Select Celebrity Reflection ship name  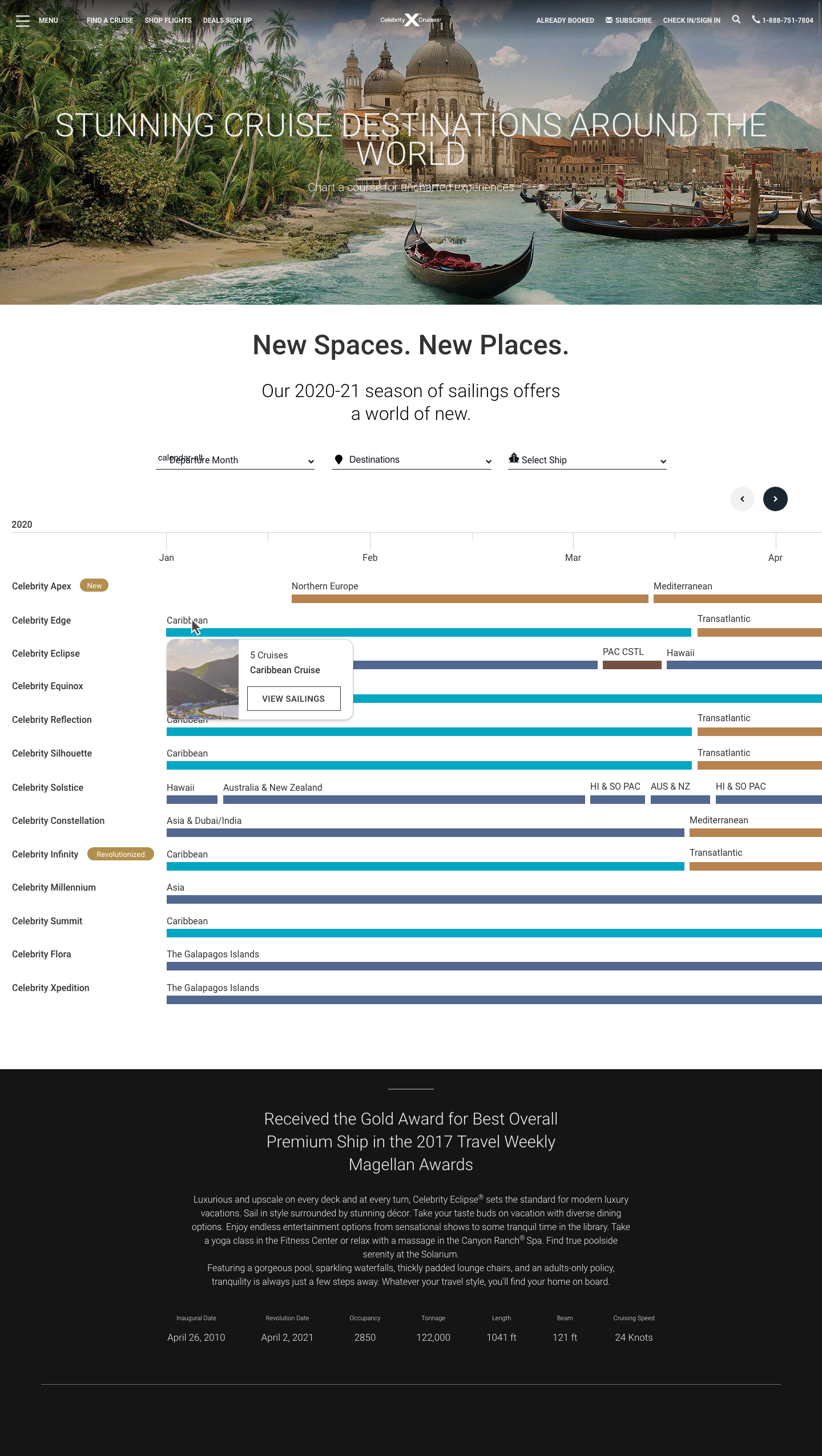click(52, 720)
